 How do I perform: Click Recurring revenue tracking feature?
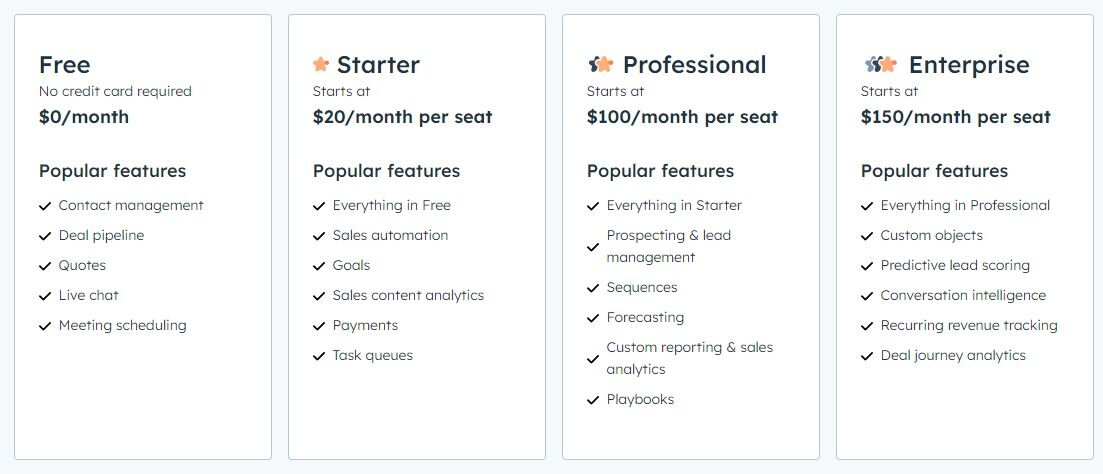click(969, 326)
